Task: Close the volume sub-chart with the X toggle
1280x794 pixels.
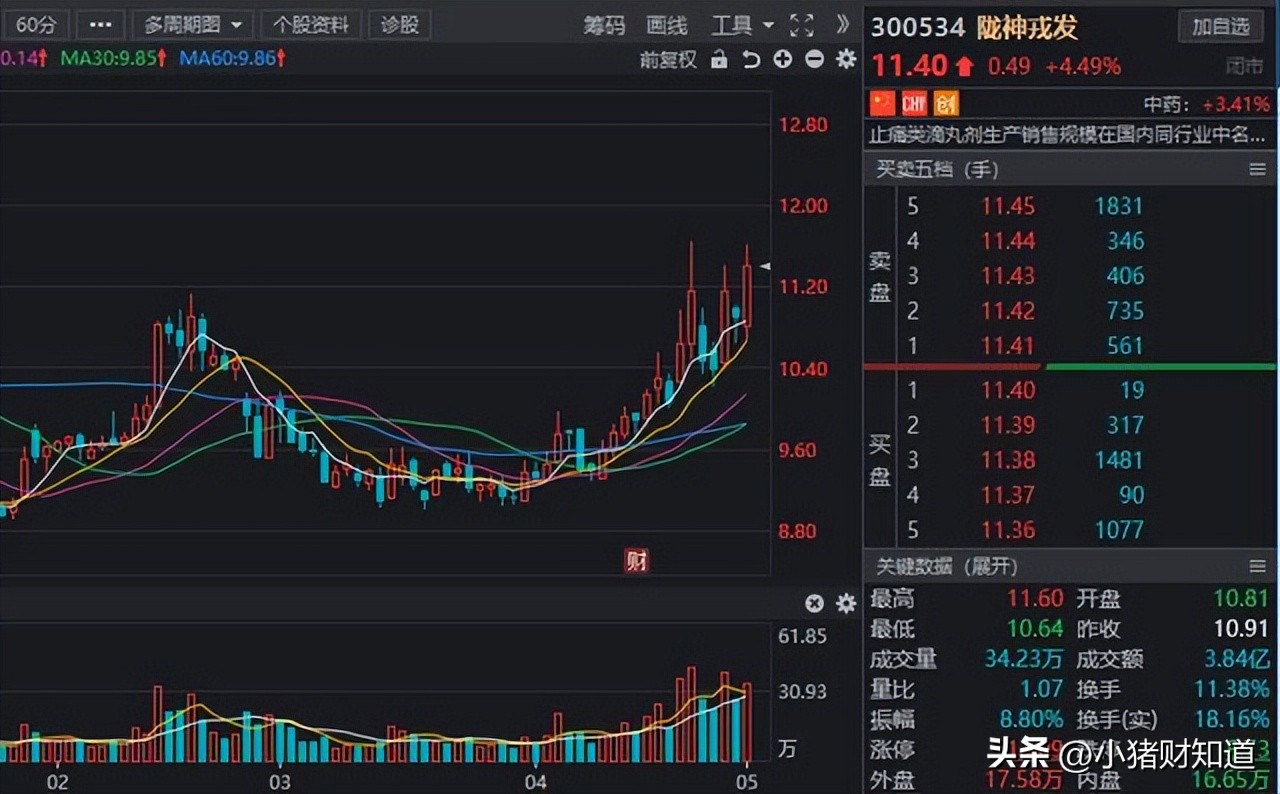Action: tap(815, 603)
